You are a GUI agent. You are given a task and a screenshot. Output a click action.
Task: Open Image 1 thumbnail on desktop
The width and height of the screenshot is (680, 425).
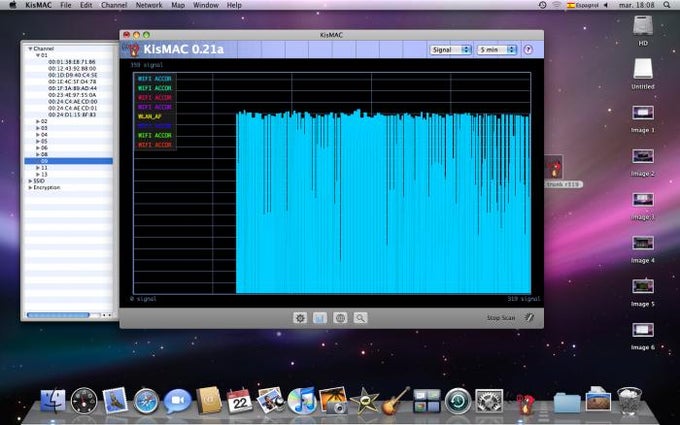coord(643,113)
